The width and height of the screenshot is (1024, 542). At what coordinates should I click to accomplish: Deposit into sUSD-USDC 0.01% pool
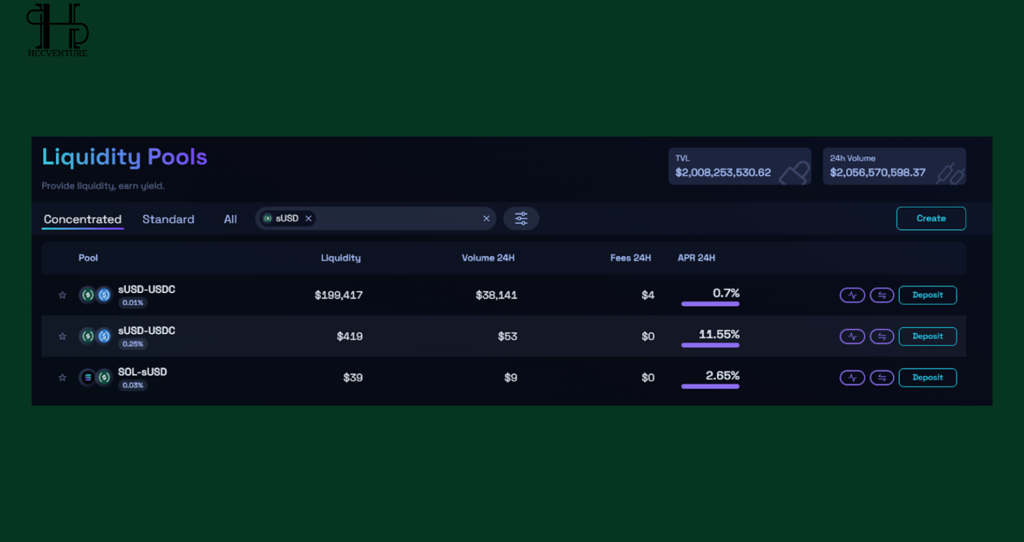click(927, 295)
